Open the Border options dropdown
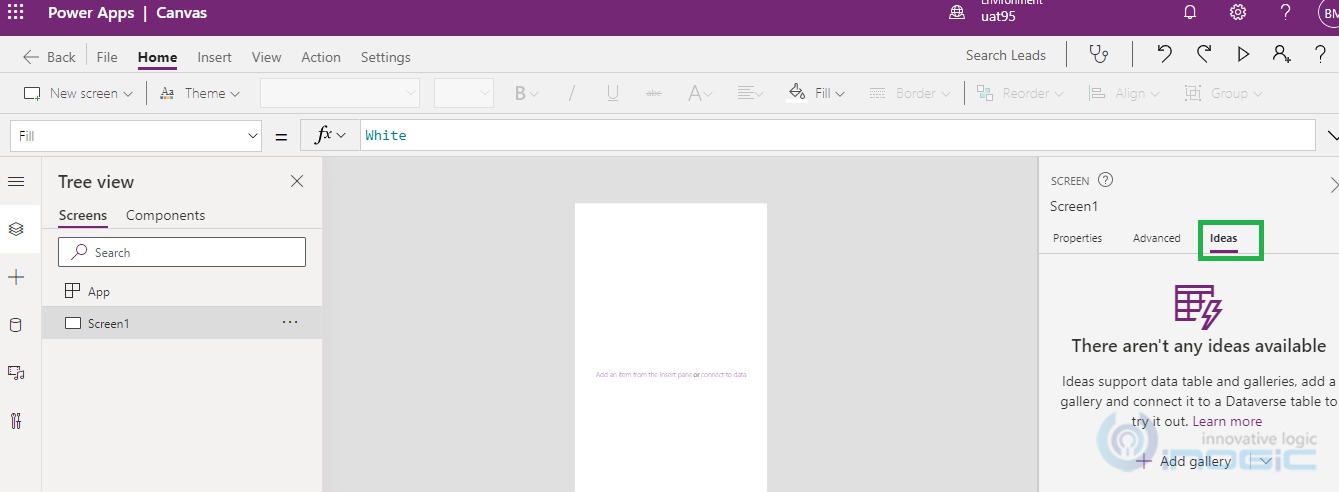1339x492 pixels. coord(909,93)
